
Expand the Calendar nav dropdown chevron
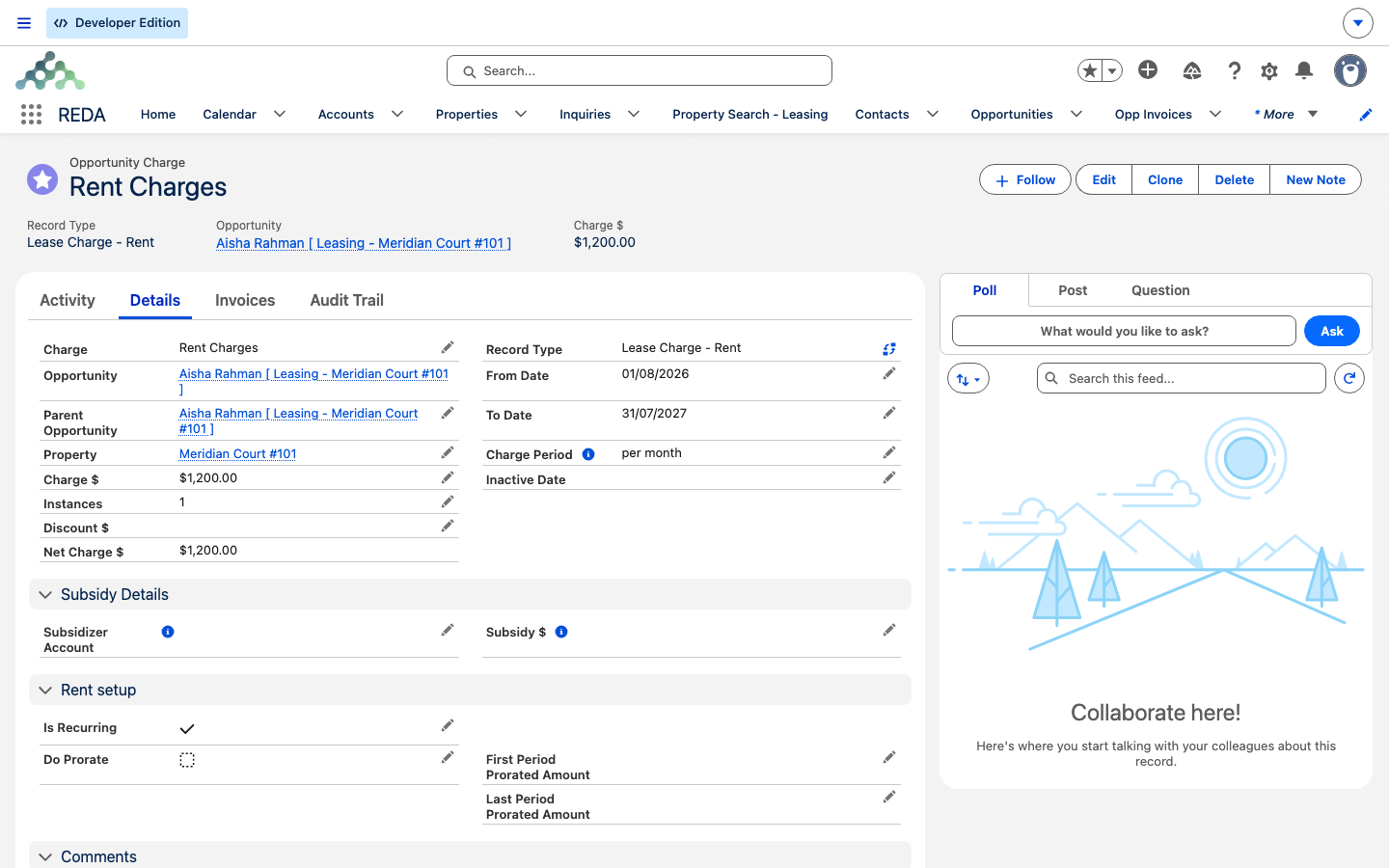[280, 114]
